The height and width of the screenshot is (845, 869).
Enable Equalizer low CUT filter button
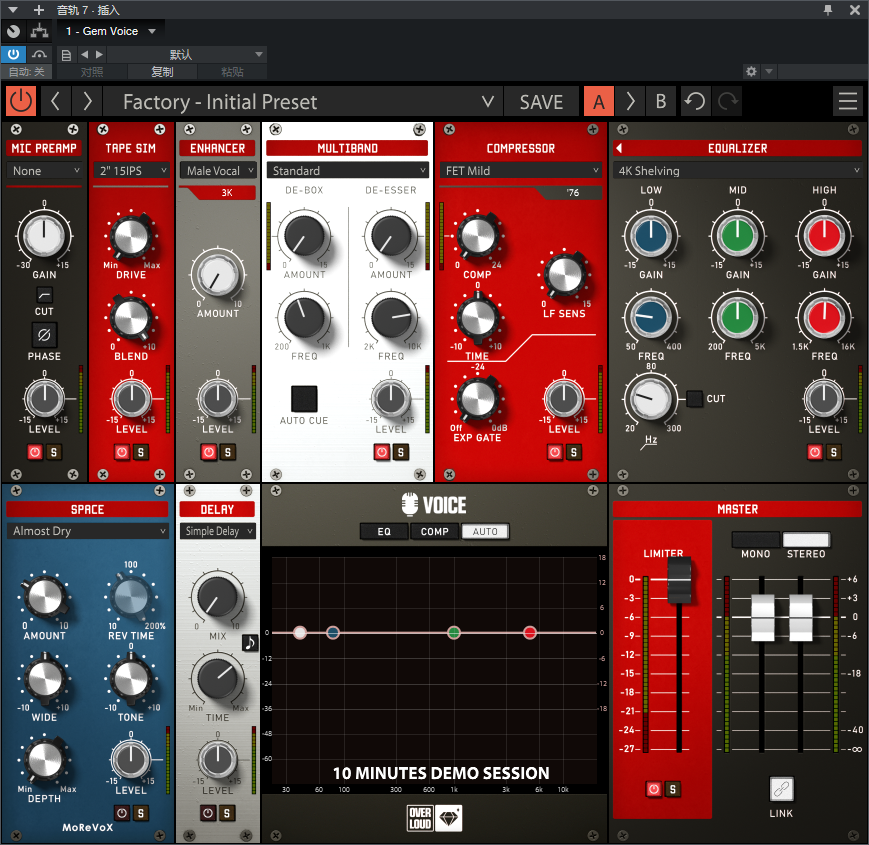694,398
